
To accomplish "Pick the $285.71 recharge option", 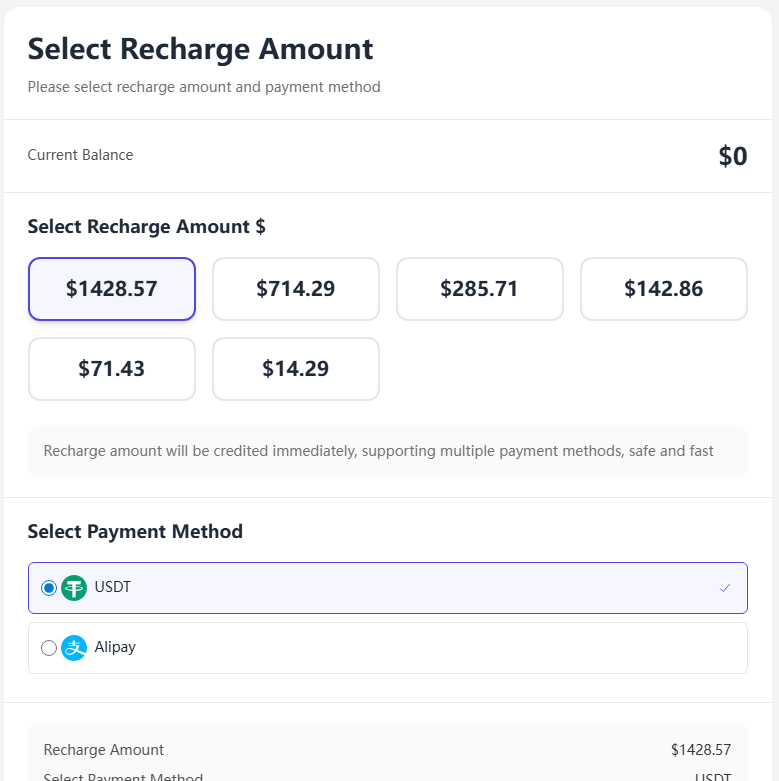I will [480, 289].
